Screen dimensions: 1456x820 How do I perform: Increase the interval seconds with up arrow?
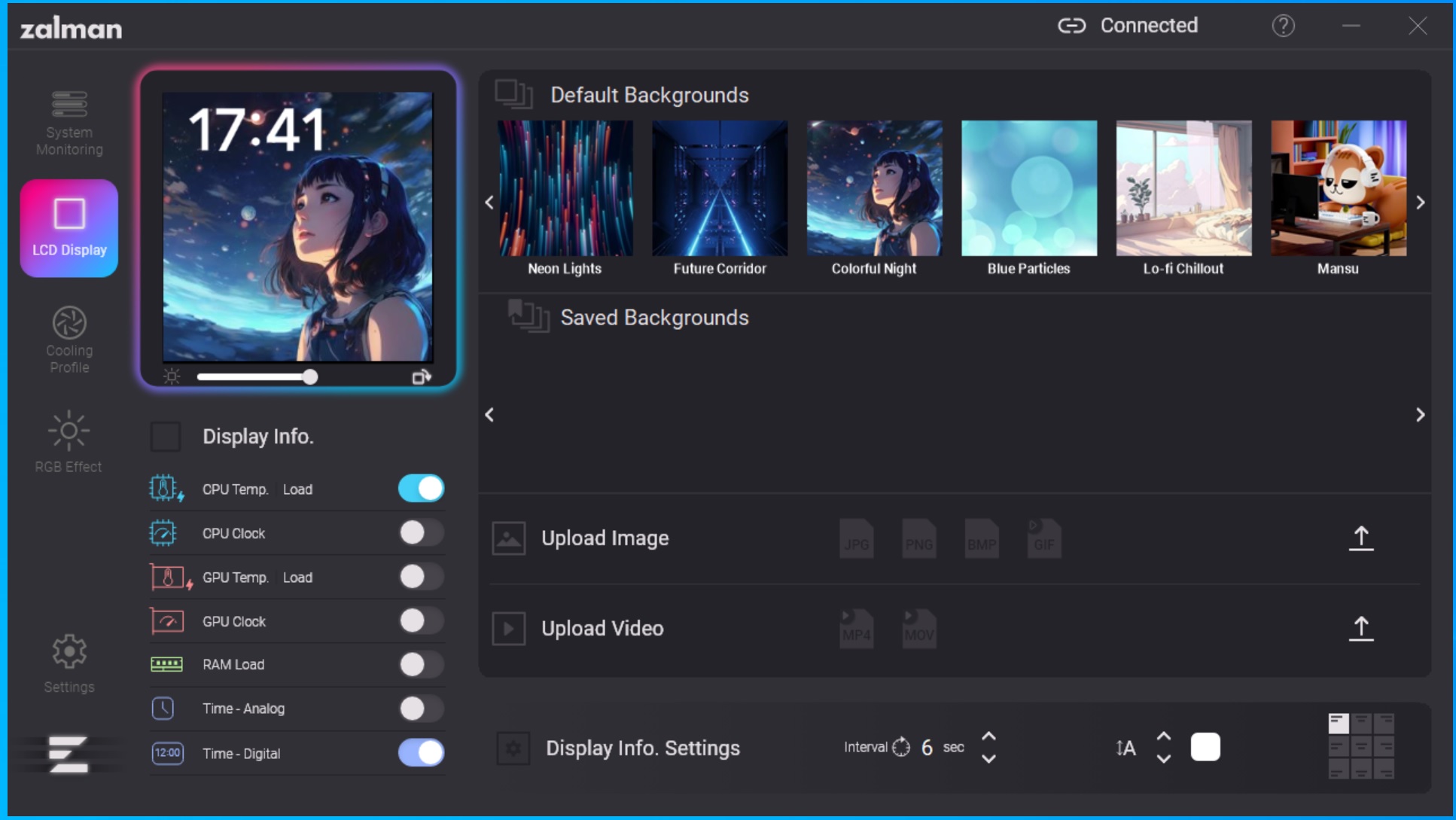click(989, 736)
